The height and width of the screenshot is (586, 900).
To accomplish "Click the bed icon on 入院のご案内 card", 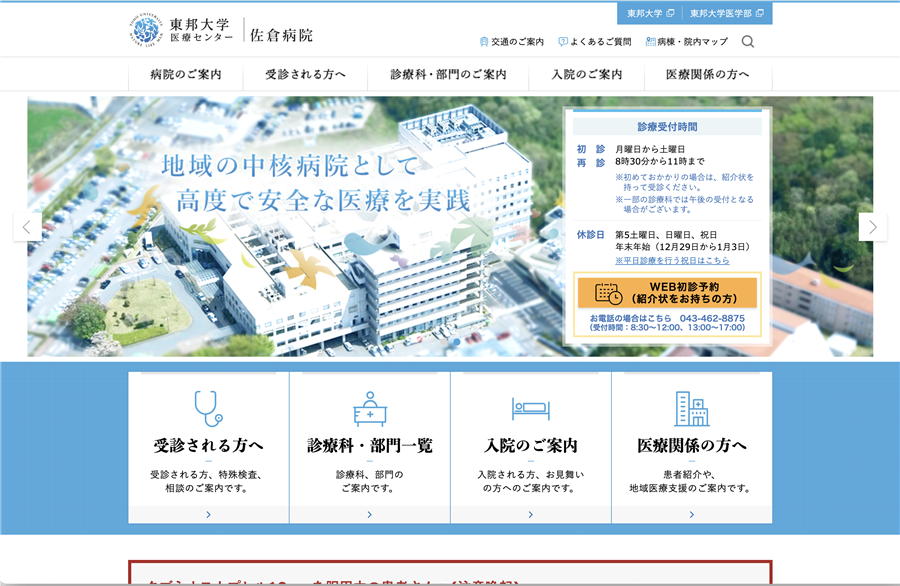I will [531, 409].
